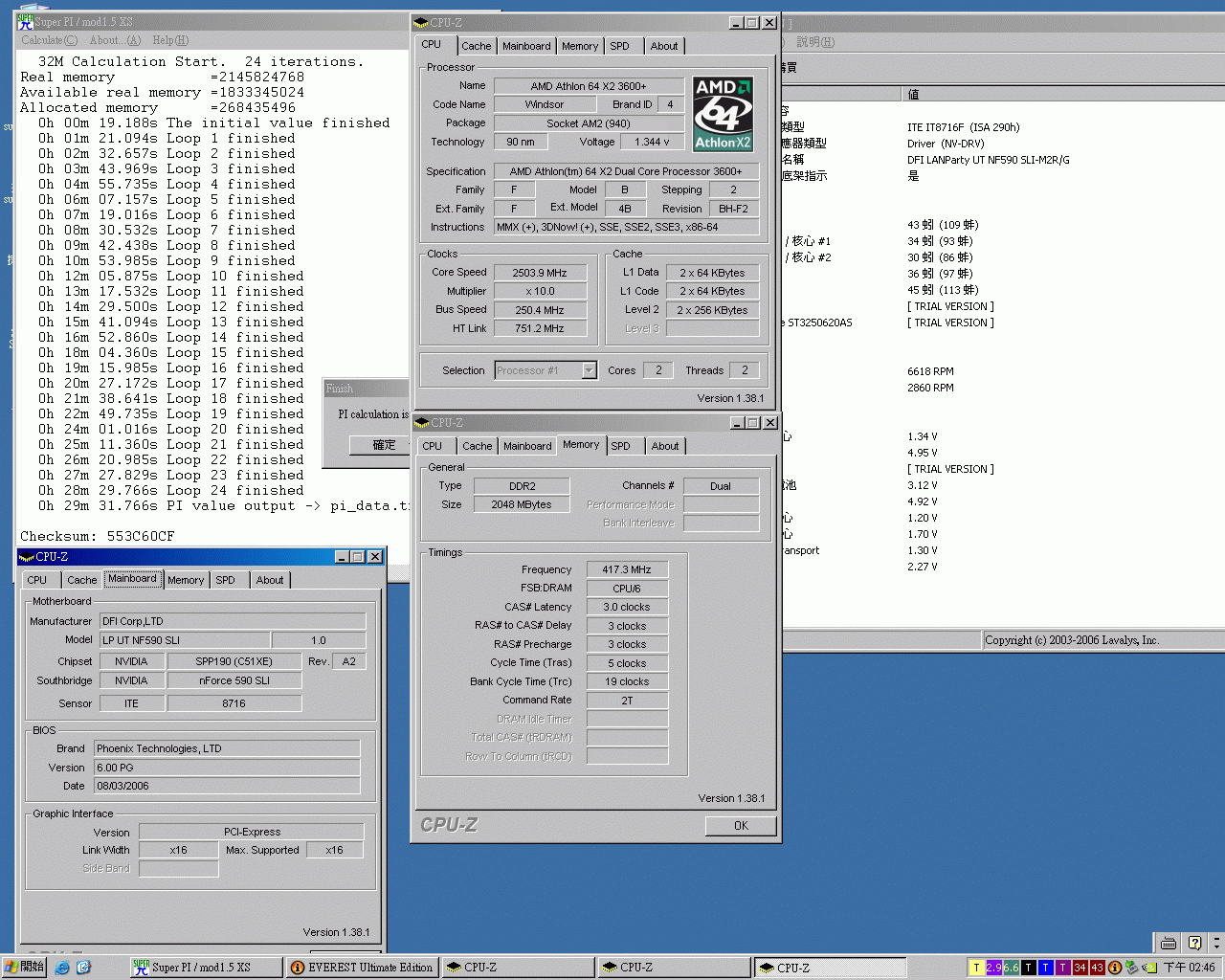Activate EVEREST Ultimate Edition taskbar button
The height and width of the screenshot is (980, 1225).
click(363, 968)
